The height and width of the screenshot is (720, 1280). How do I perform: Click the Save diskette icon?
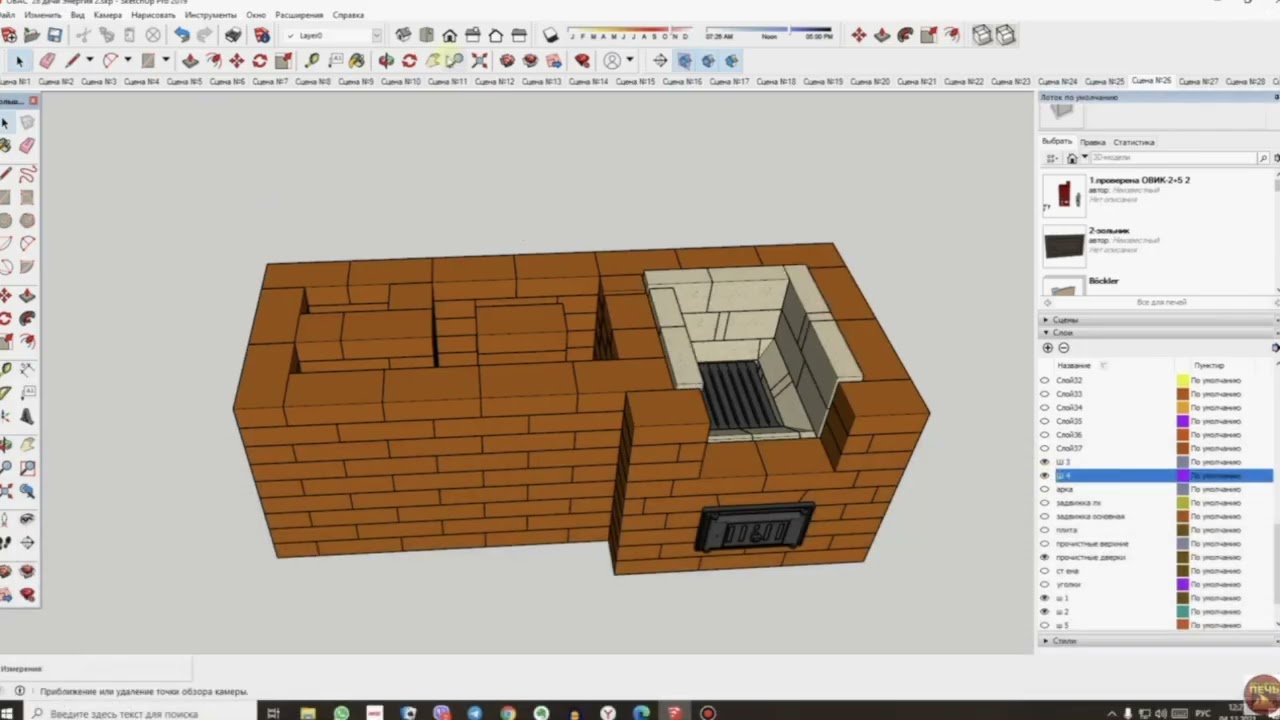click(x=55, y=35)
